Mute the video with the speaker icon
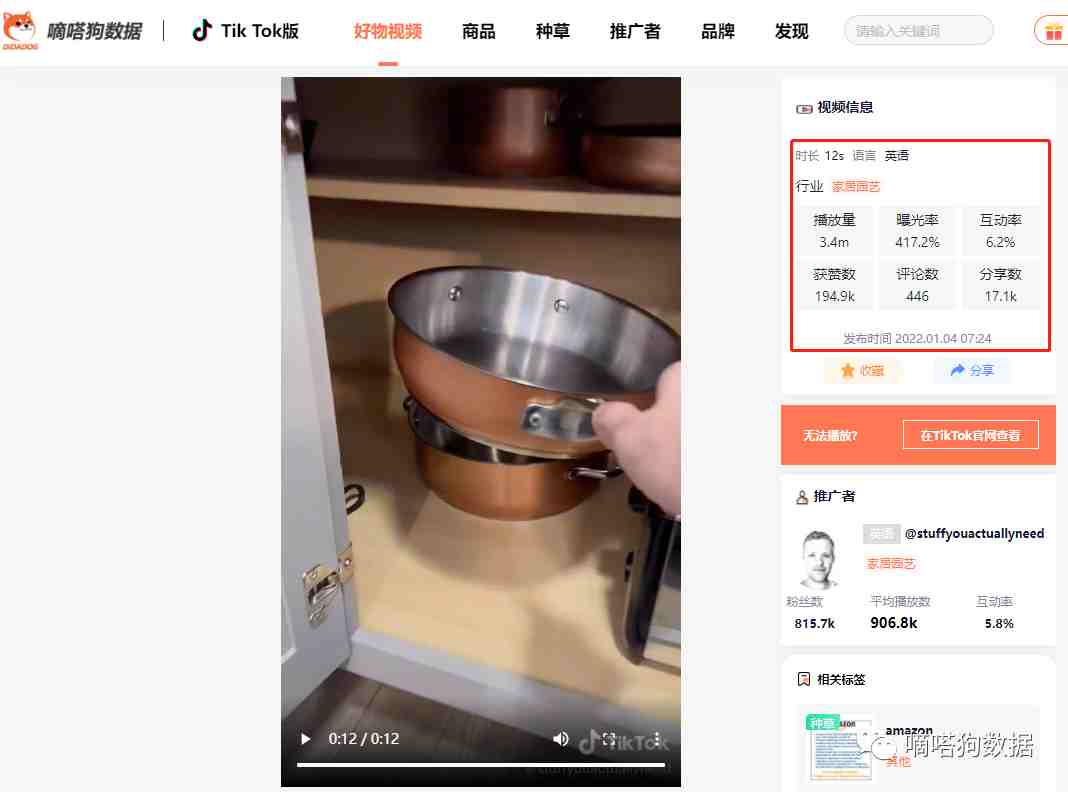Image resolution: width=1068 pixels, height=792 pixels. pyautogui.click(x=561, y=739)
